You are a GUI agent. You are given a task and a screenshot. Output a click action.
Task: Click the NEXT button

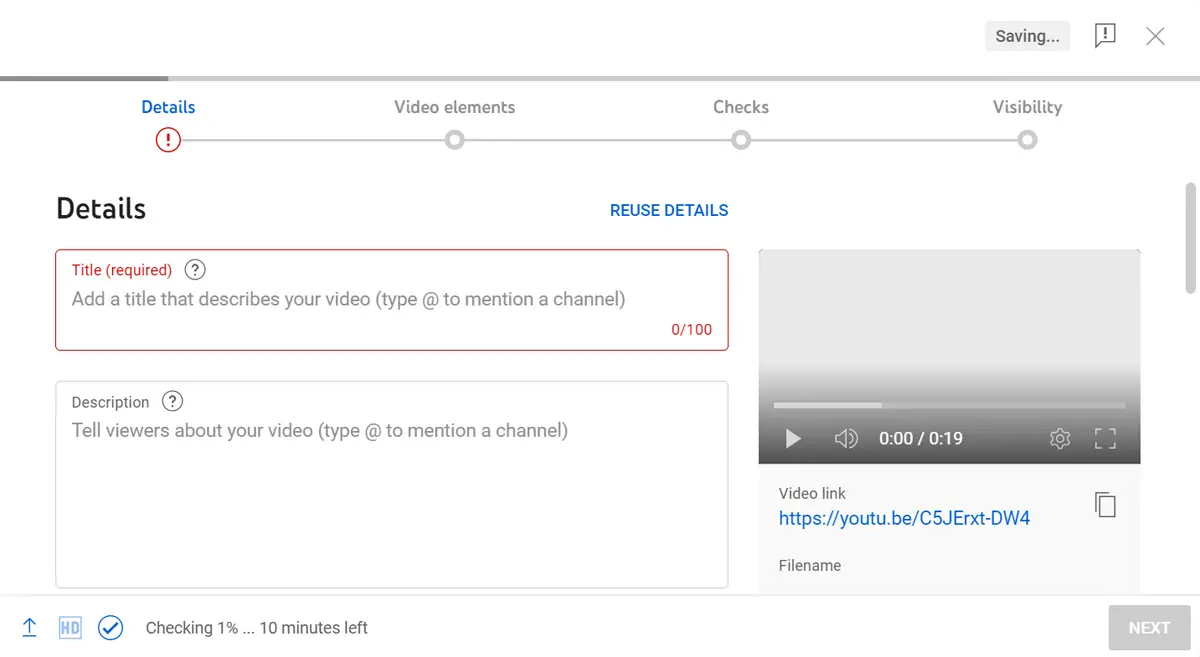[1149, 628]
